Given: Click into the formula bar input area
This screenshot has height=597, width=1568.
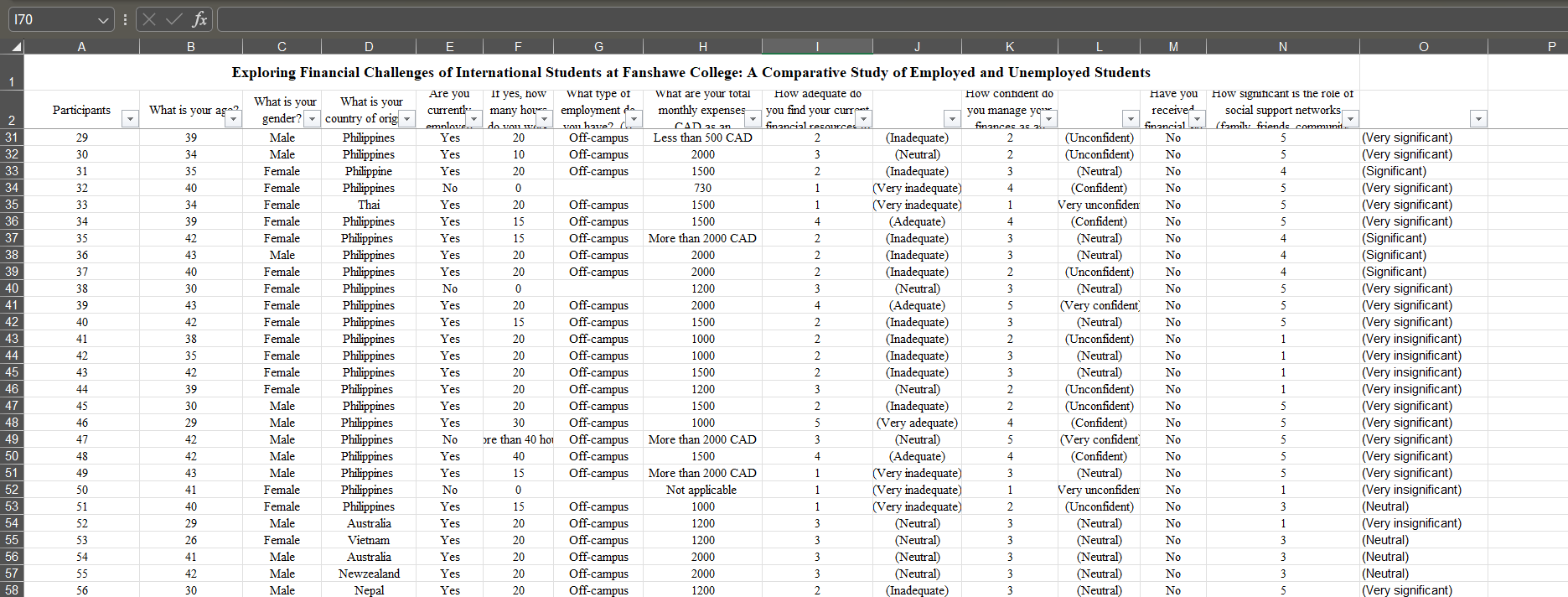Looking at the screenshot, I should click(x=892, y=19).
